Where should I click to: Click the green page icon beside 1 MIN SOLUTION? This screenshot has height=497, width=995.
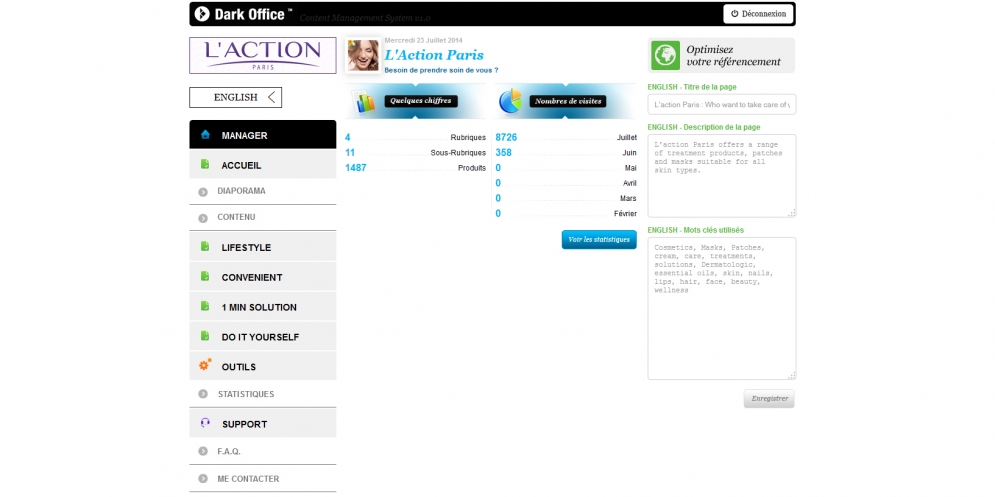205,306
